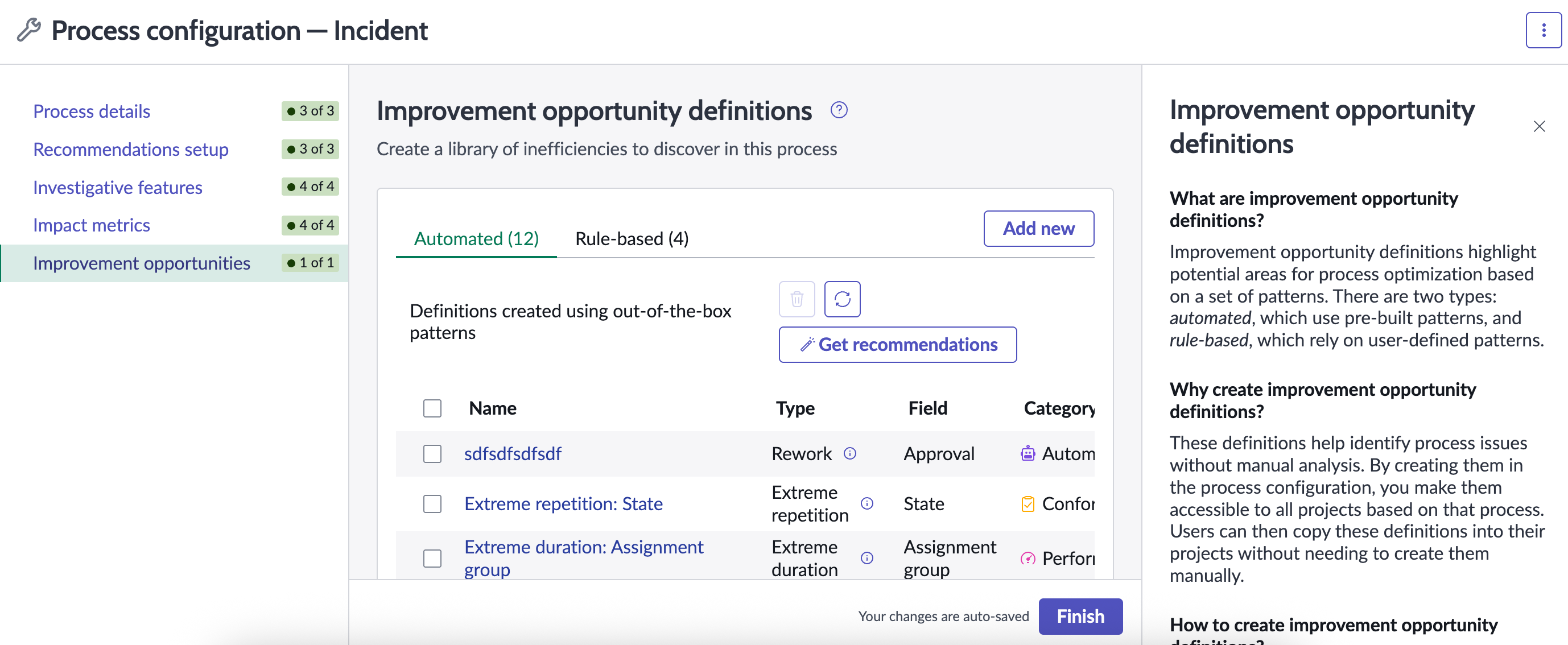Switch to the Automated (12) tab
Screen dimensions: 1568x645
pyautogui.click(x=476, y=238)
